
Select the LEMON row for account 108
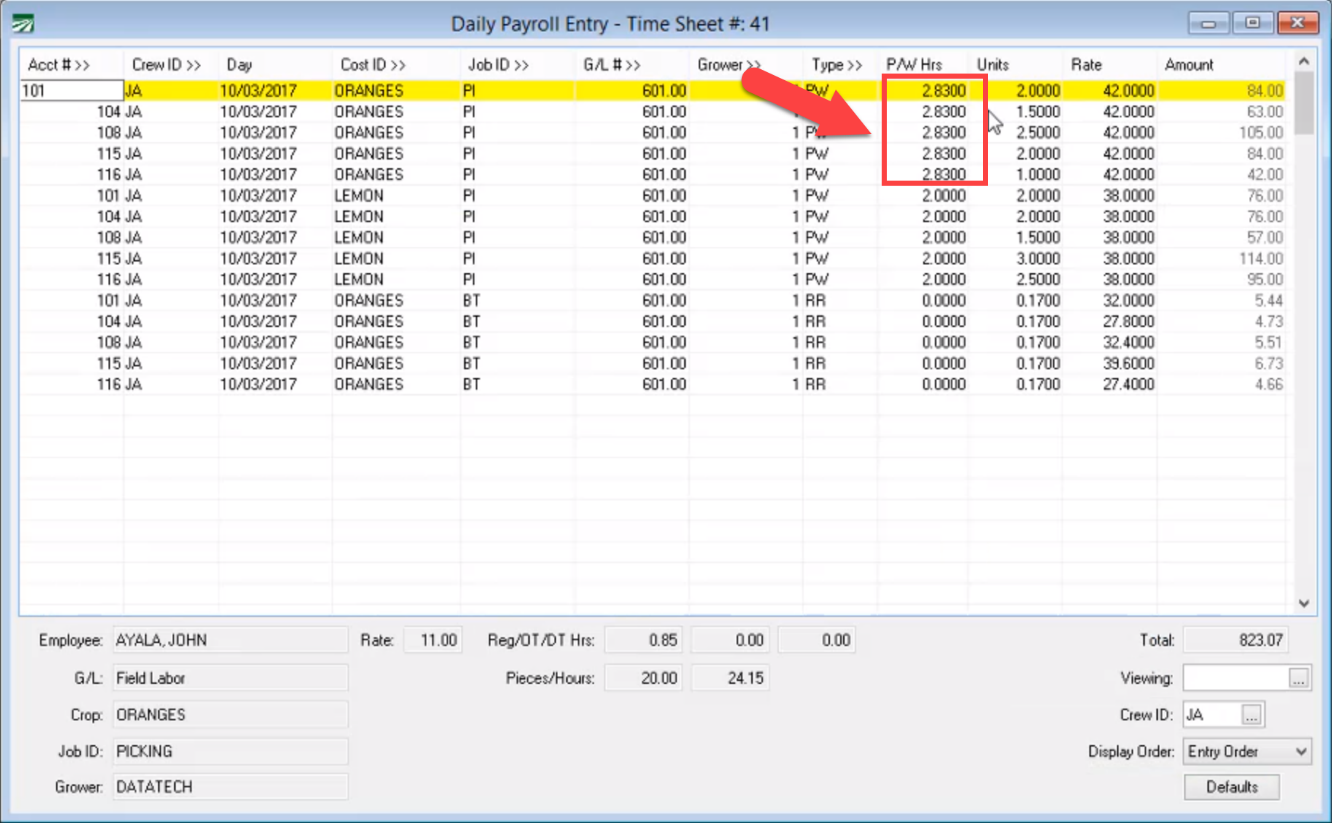[x=657, y=237]
